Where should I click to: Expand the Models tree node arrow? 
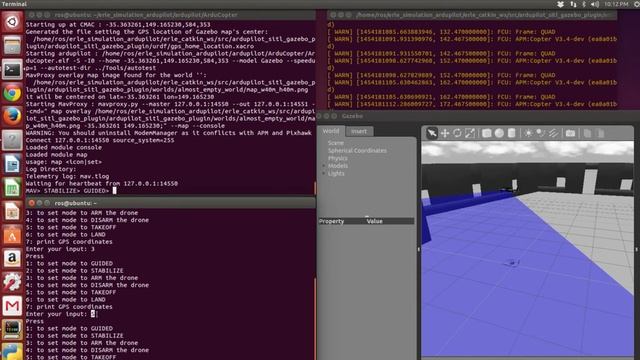[x=324, y=166]
